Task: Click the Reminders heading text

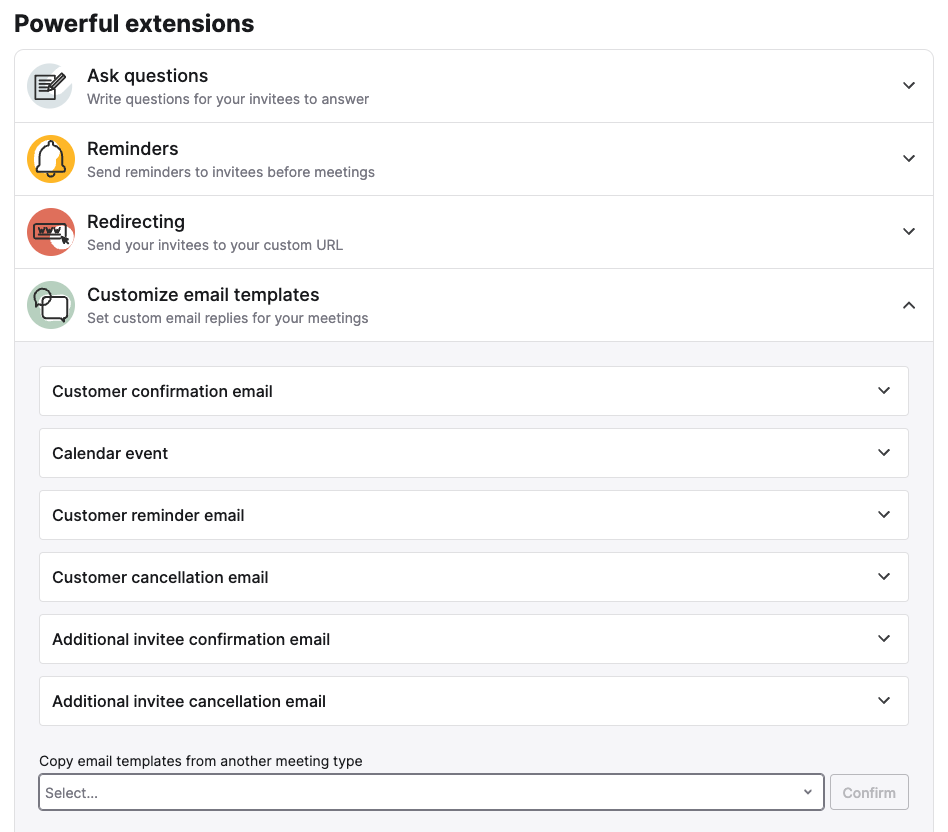Action: (132, 149)
